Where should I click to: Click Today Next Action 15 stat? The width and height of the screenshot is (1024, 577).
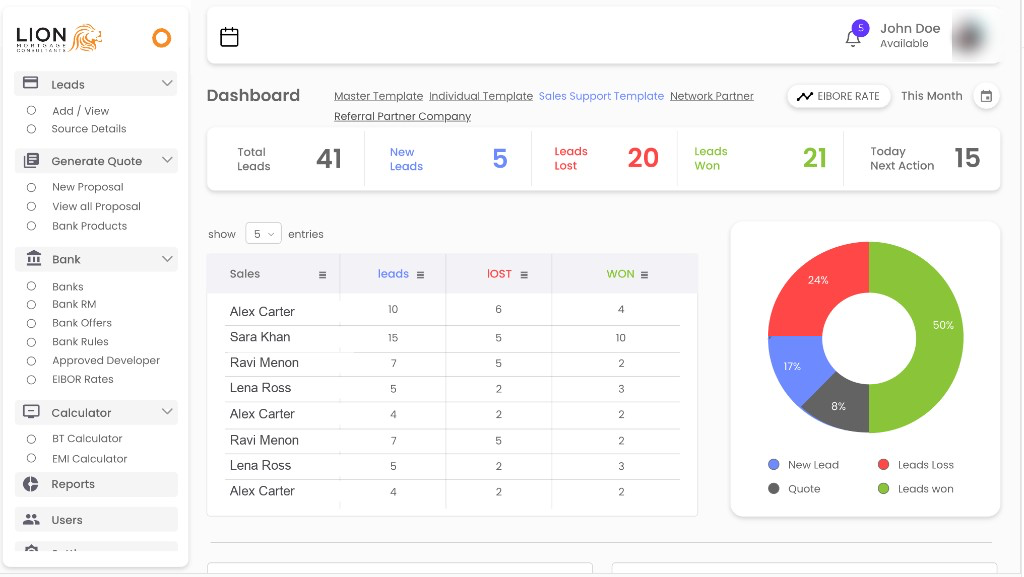pos(923,159)
